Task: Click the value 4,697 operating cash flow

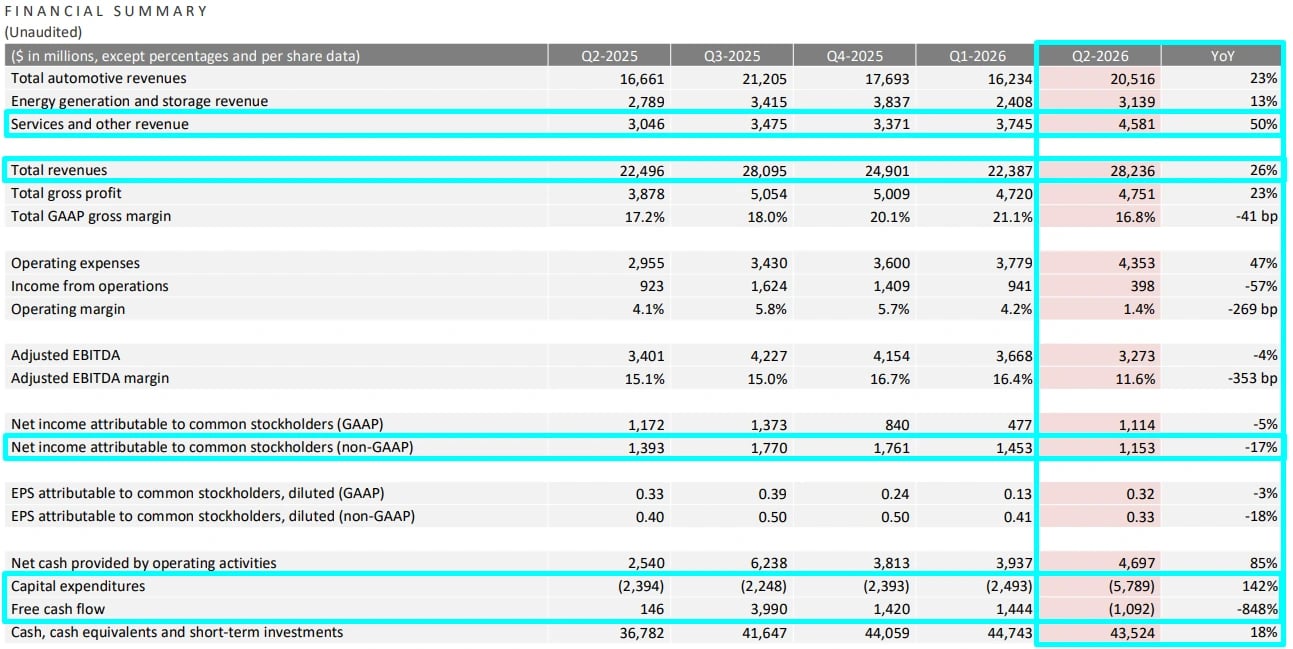Action: 1137,563
